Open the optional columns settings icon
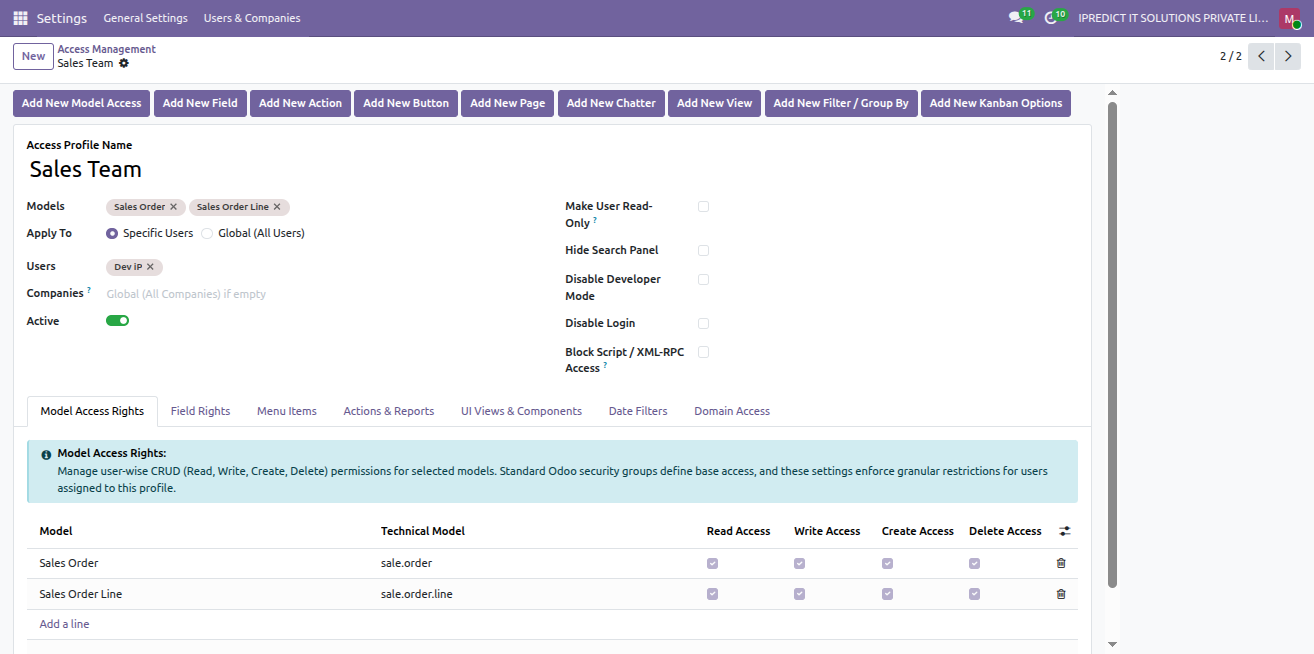The image size is (1314, 654). click(1065, 531)
